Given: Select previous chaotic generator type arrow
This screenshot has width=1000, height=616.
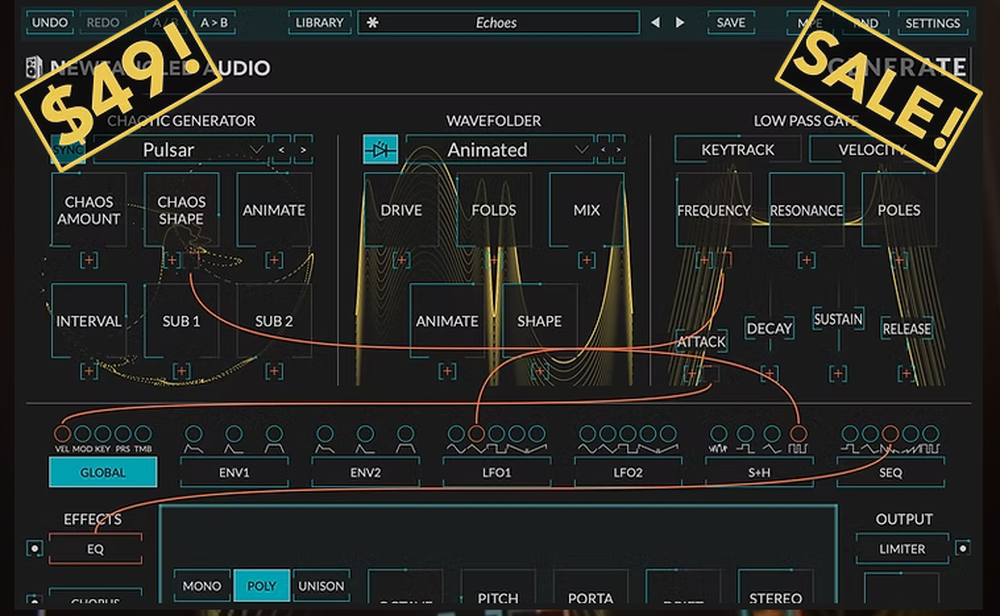Looking at the screenshot, I should pyautogui.click(x=281, y=150).
